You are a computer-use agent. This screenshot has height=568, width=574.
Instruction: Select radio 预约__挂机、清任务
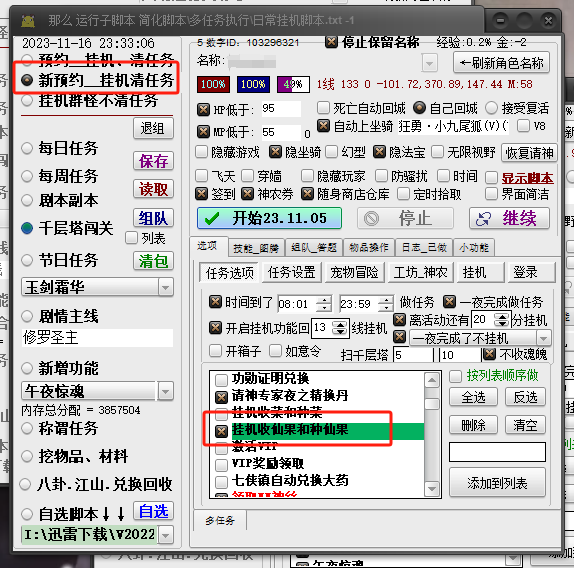27,60
